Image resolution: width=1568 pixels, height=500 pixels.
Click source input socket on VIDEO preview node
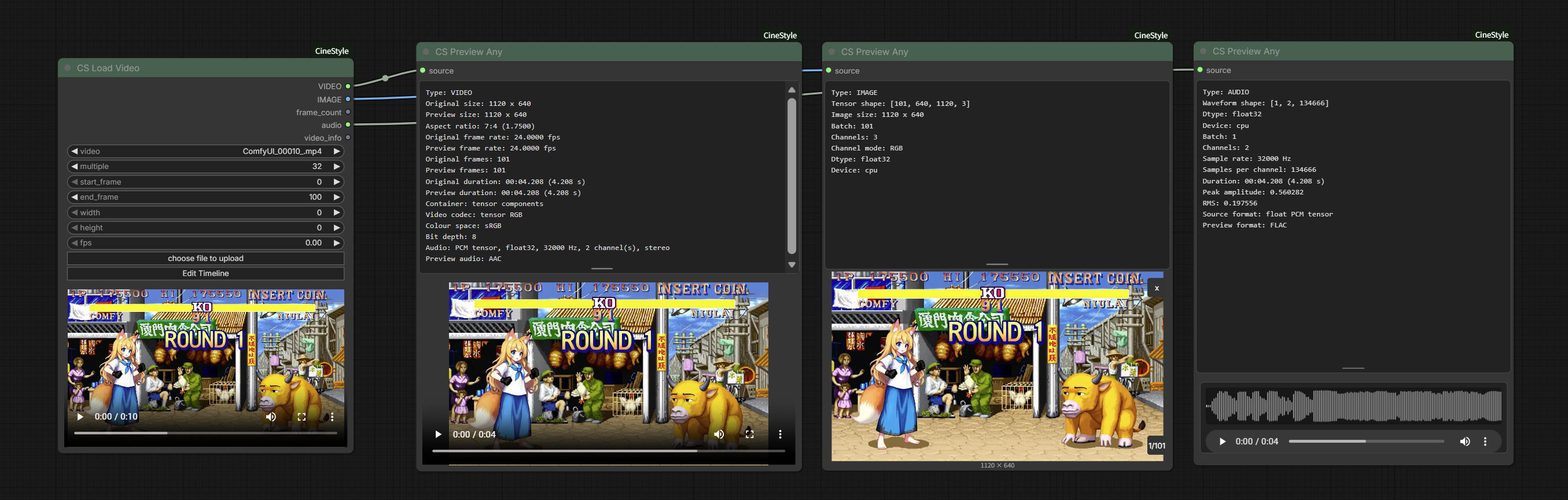pyautogui.click(x=422, y=71)
